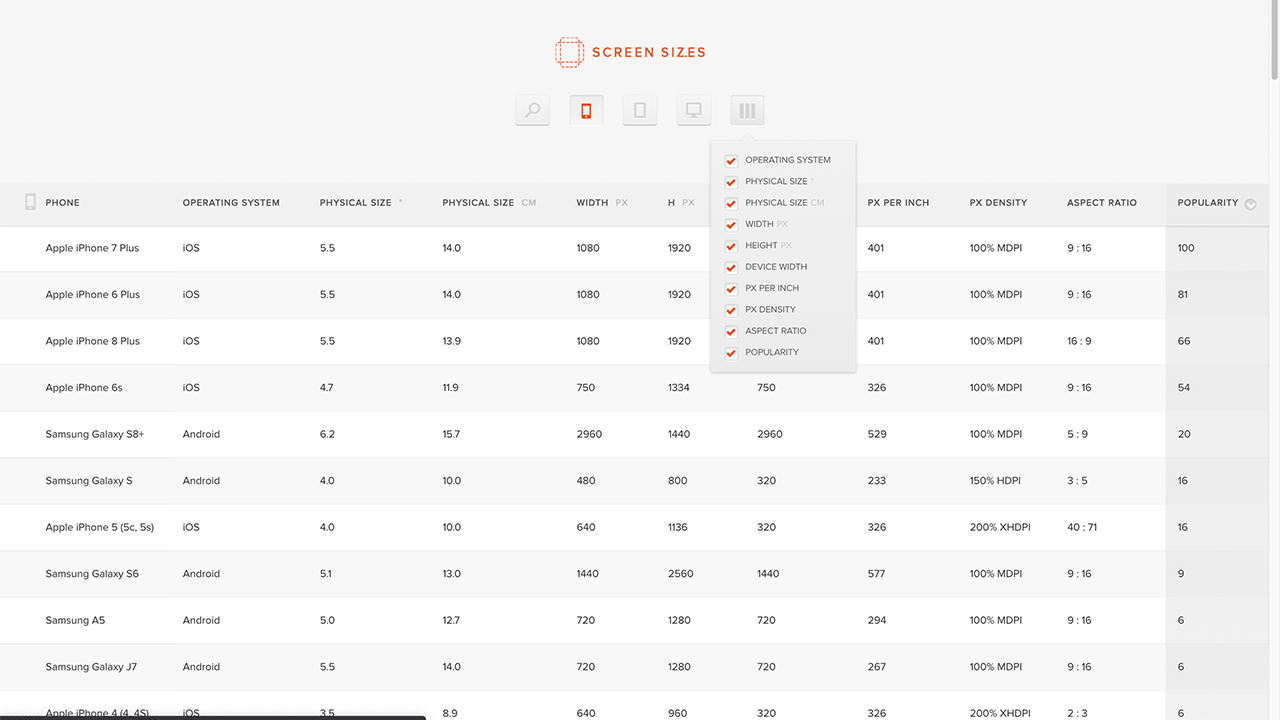1280x720 pixels.
Task: Open the search magnifier tool
Action: (x=533, y=110)
